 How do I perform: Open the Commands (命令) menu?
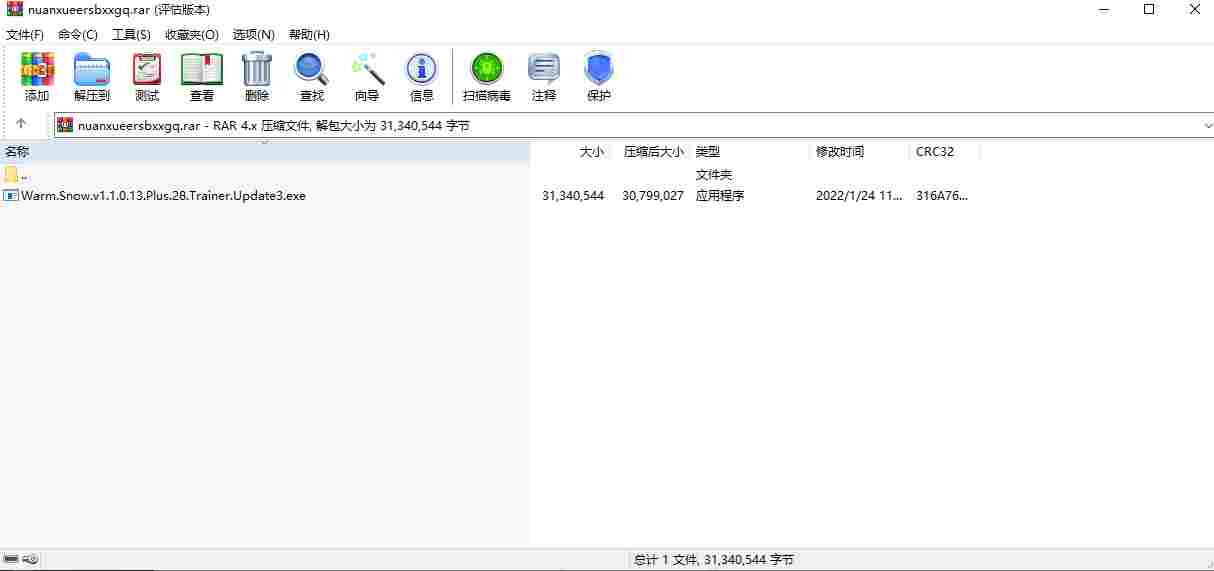pyautogui.click(x=78, y=34)
